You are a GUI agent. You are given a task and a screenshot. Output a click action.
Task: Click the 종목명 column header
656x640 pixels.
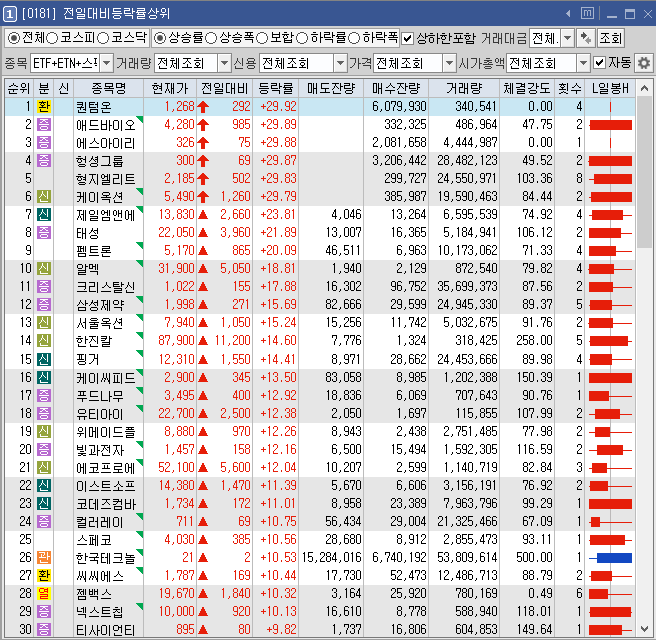(x=108, y=88)
